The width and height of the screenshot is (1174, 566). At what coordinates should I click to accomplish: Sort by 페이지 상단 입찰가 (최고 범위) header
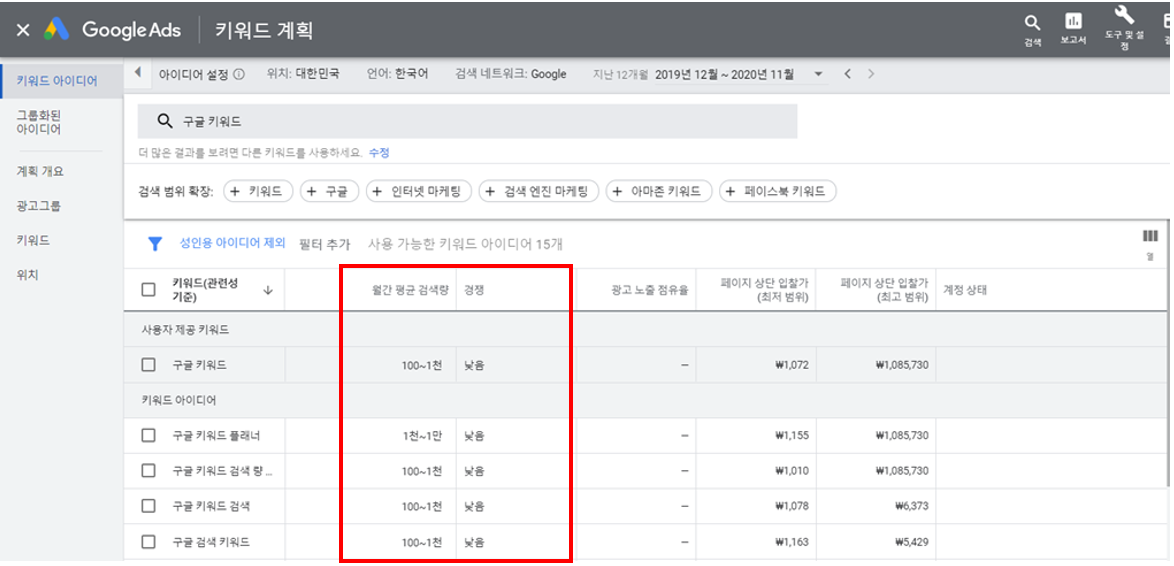884,290
